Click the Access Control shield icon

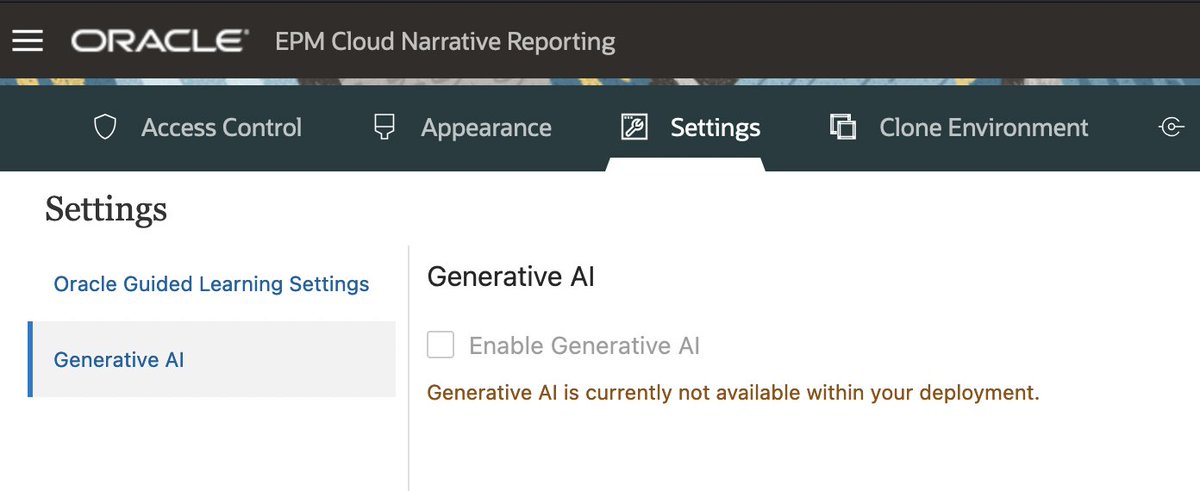click(x=105, y=128)
